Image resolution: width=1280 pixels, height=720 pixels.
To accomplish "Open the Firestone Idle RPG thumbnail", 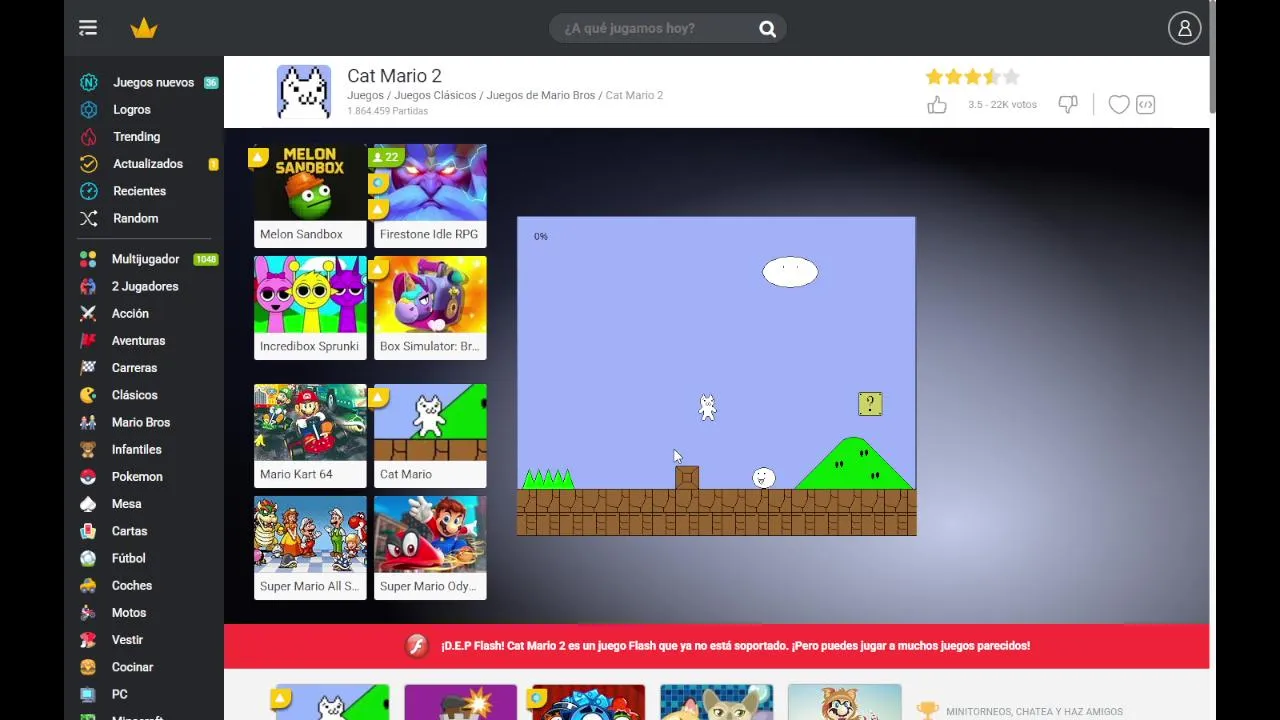I will (x=430, y=196).
